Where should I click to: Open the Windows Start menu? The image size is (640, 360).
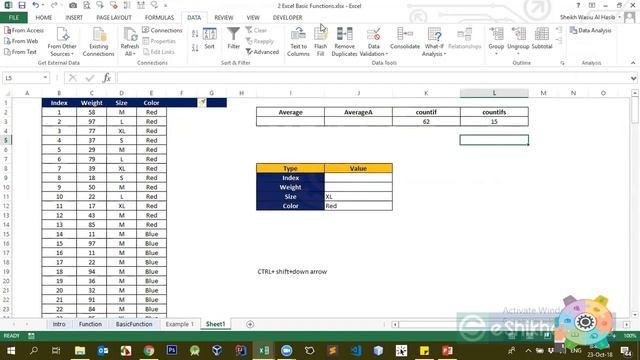coord(11,351)
